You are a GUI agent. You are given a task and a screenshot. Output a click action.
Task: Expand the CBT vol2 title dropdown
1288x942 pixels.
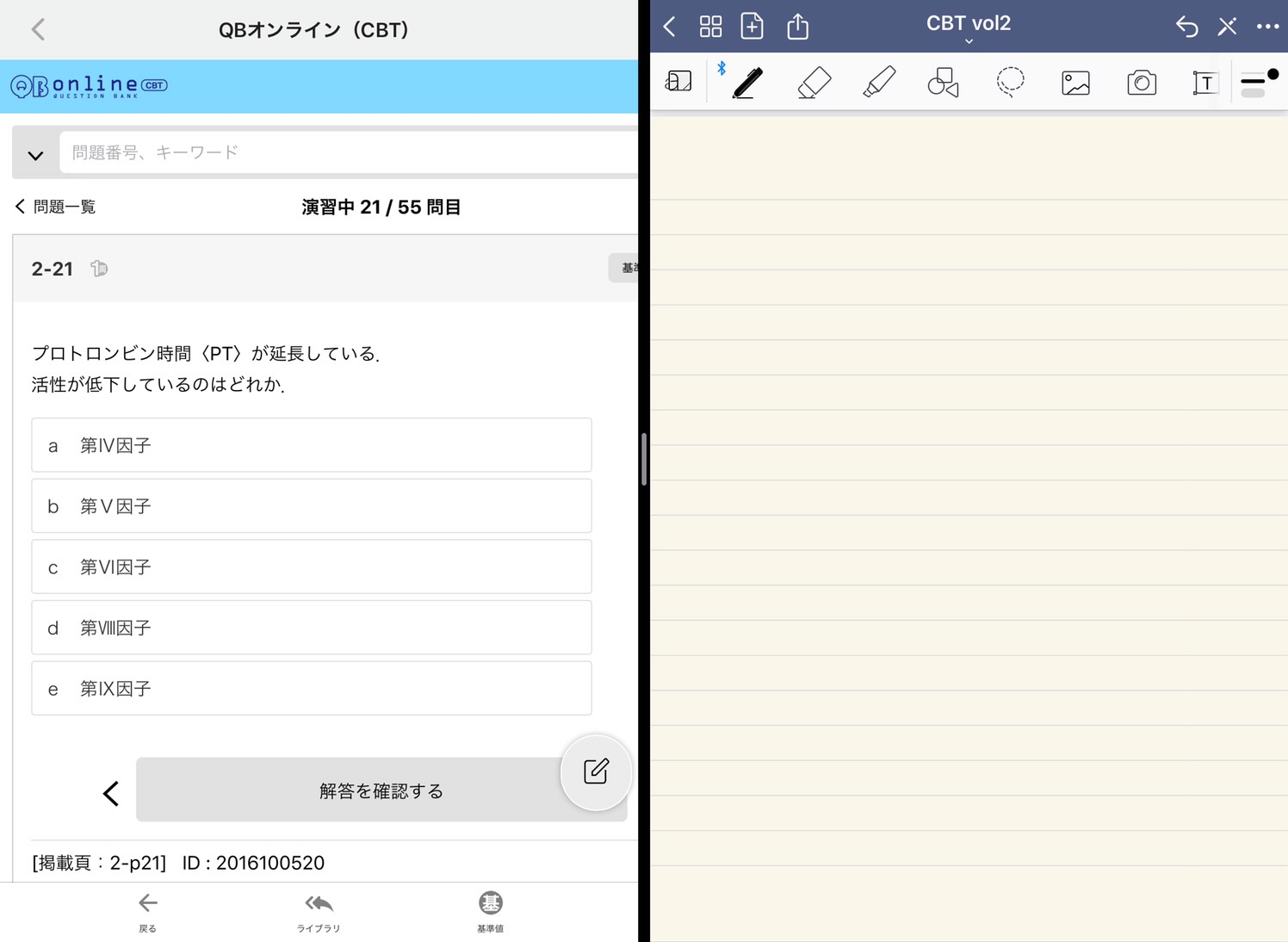968,40
